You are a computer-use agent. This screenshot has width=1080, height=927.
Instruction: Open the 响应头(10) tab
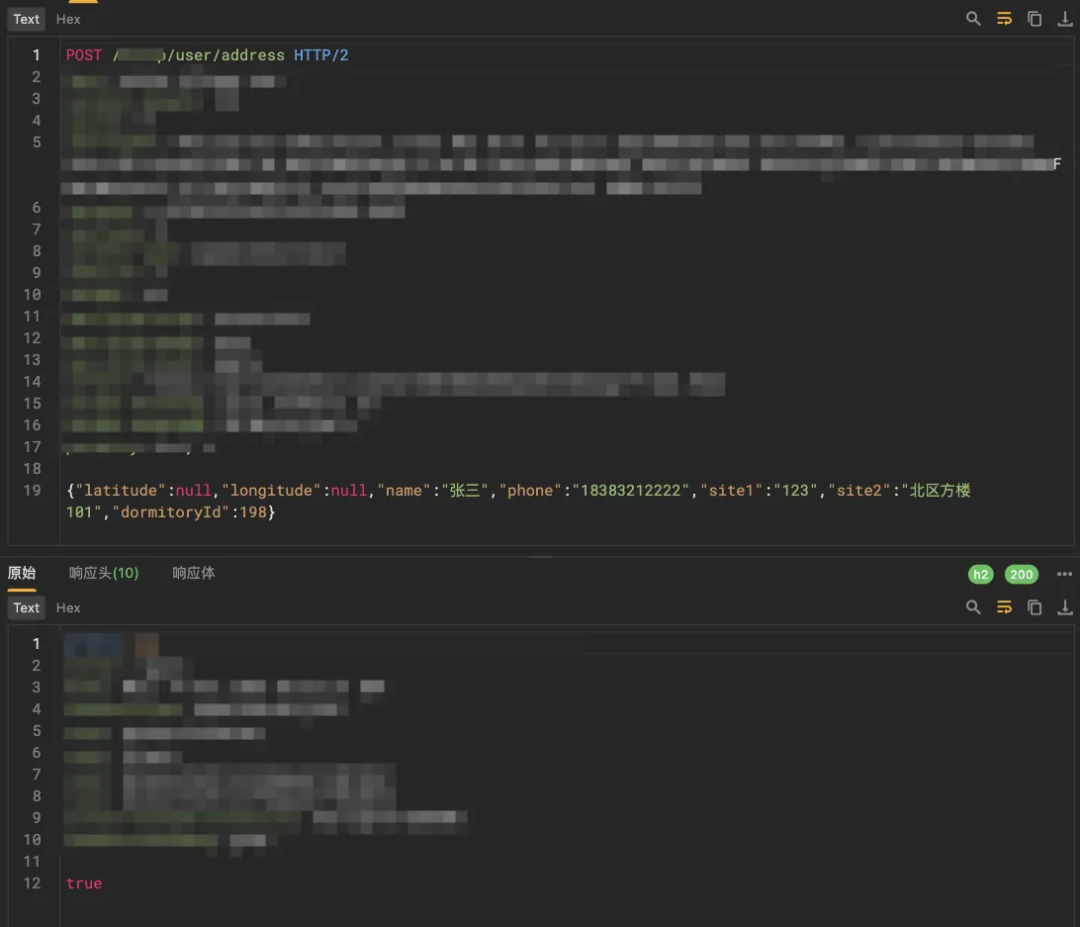pos(104,573)
